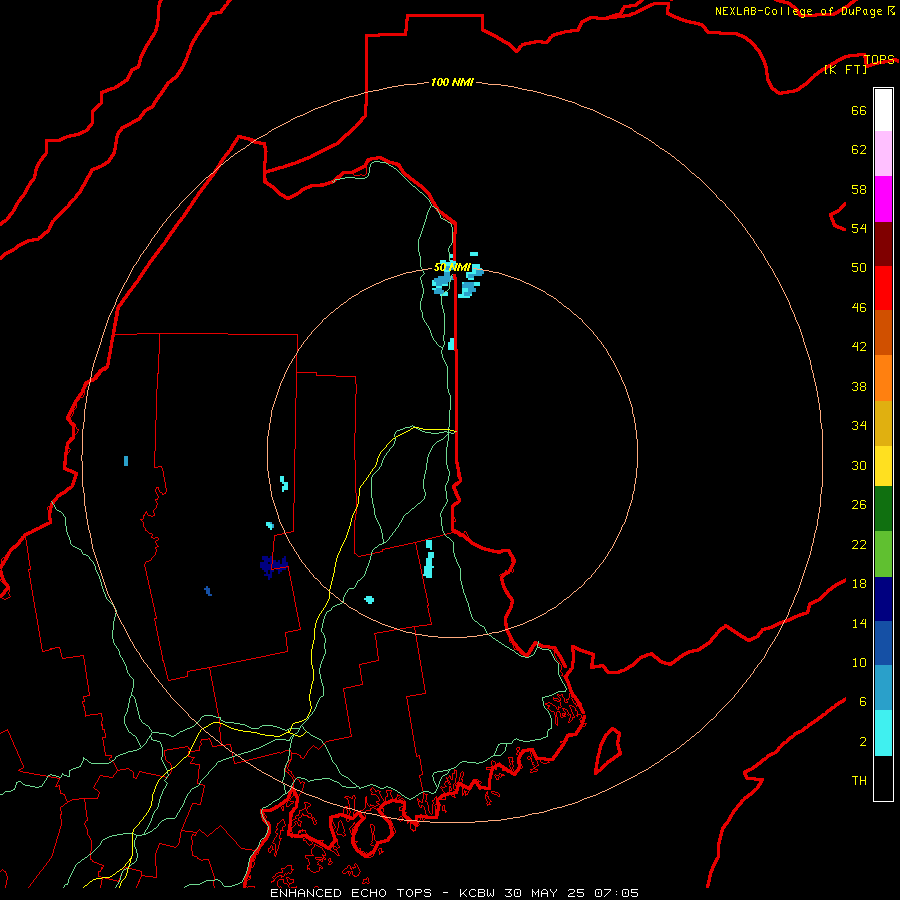Click the 54 legend value

coord(859,228)
